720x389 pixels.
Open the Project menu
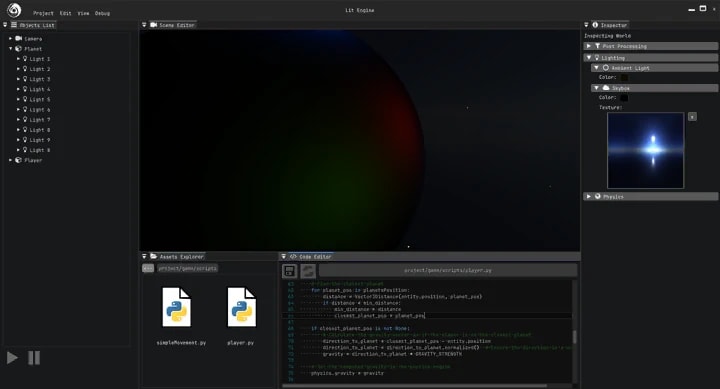pos(43,13)
